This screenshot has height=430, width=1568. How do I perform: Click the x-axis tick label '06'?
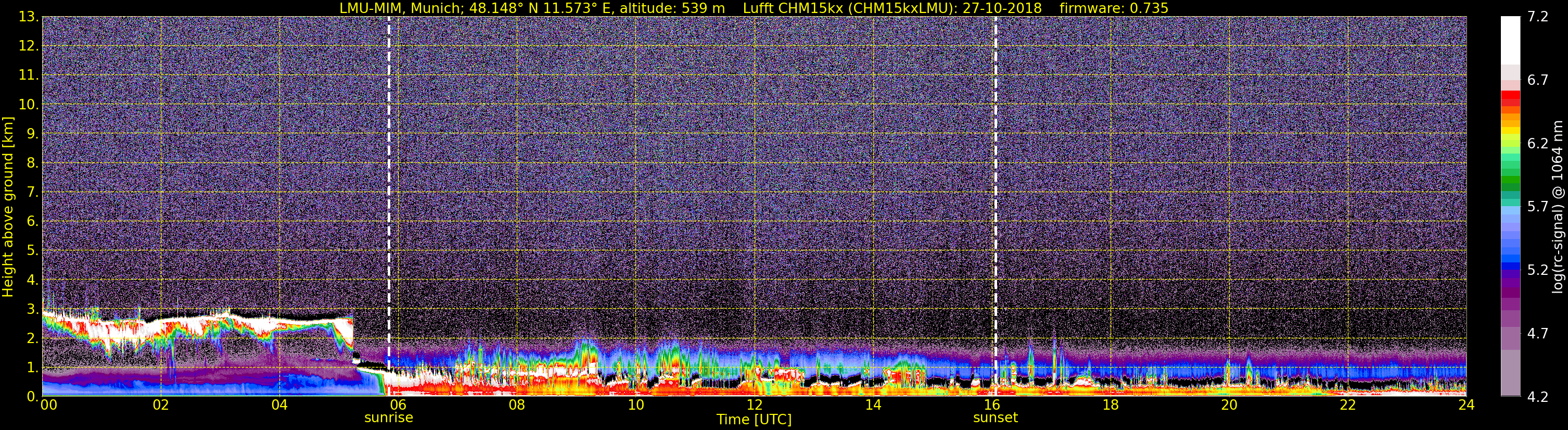[398, 405]
